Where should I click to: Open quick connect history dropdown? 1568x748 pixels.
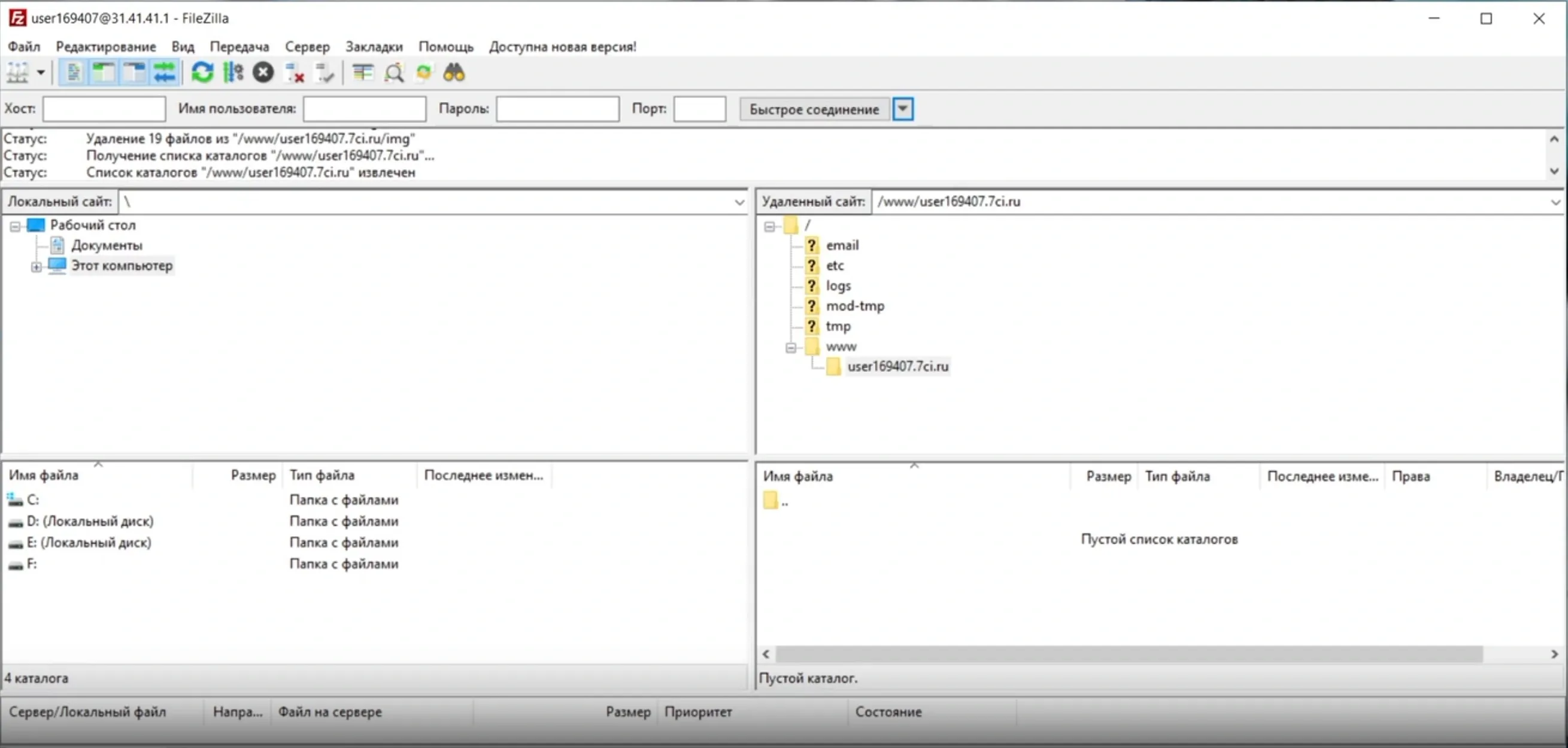[x=903, y=110]
